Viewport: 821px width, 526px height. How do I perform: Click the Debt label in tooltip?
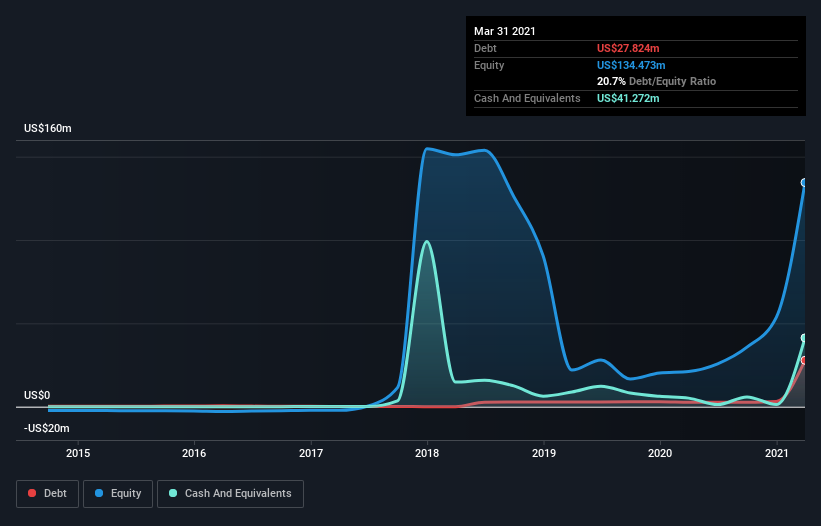[485, 49]
